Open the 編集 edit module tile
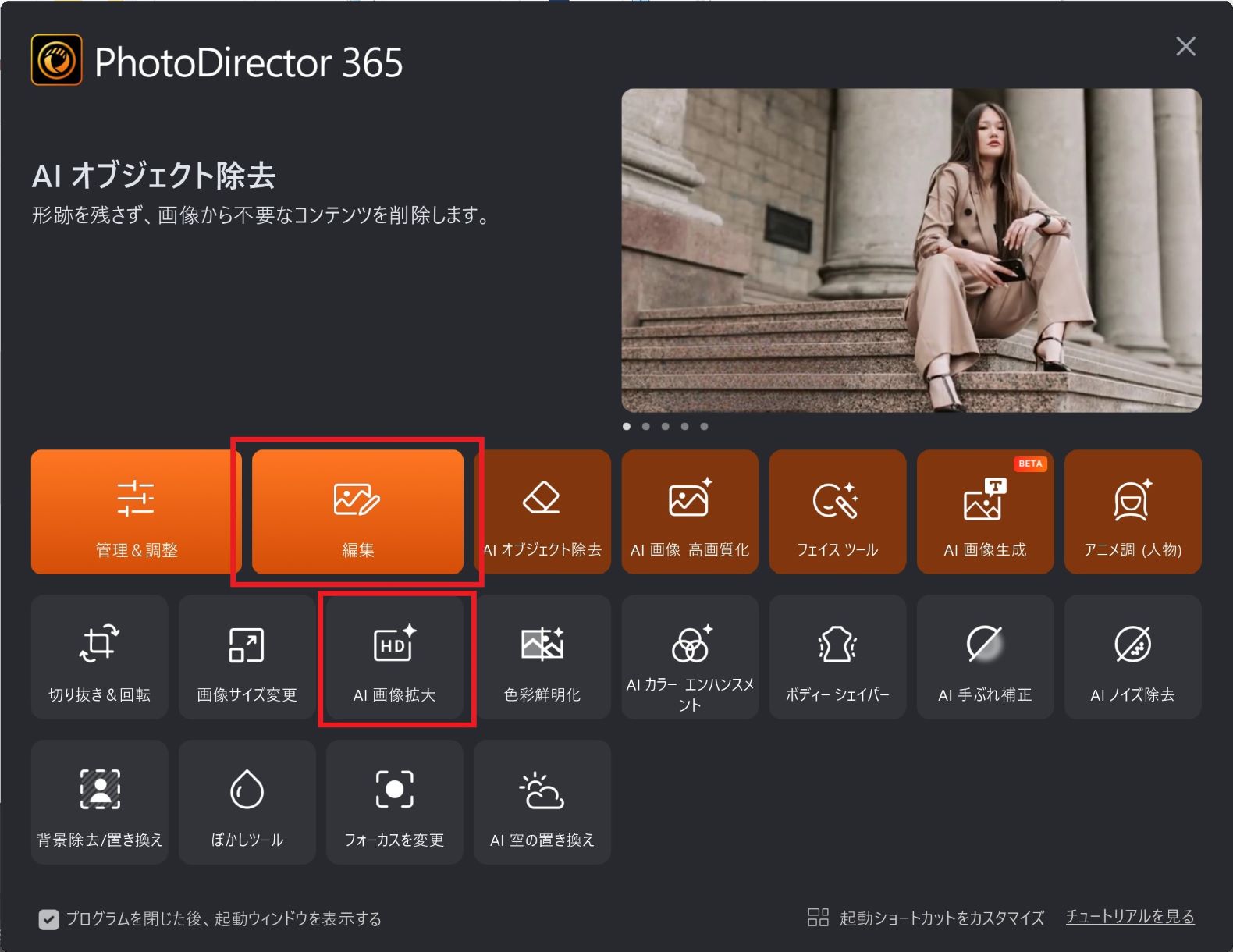1233x952 pixels. (x=357, y=512)
